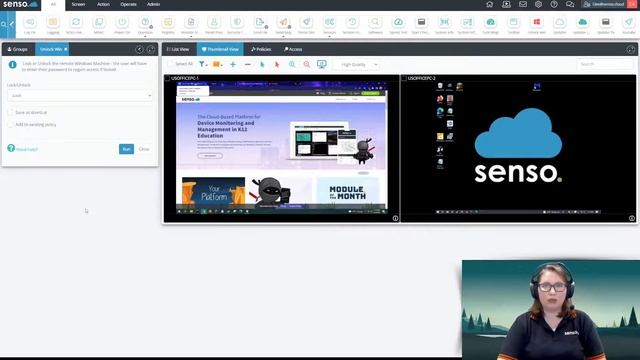Open settings gear in top bar

coord(538,4)
